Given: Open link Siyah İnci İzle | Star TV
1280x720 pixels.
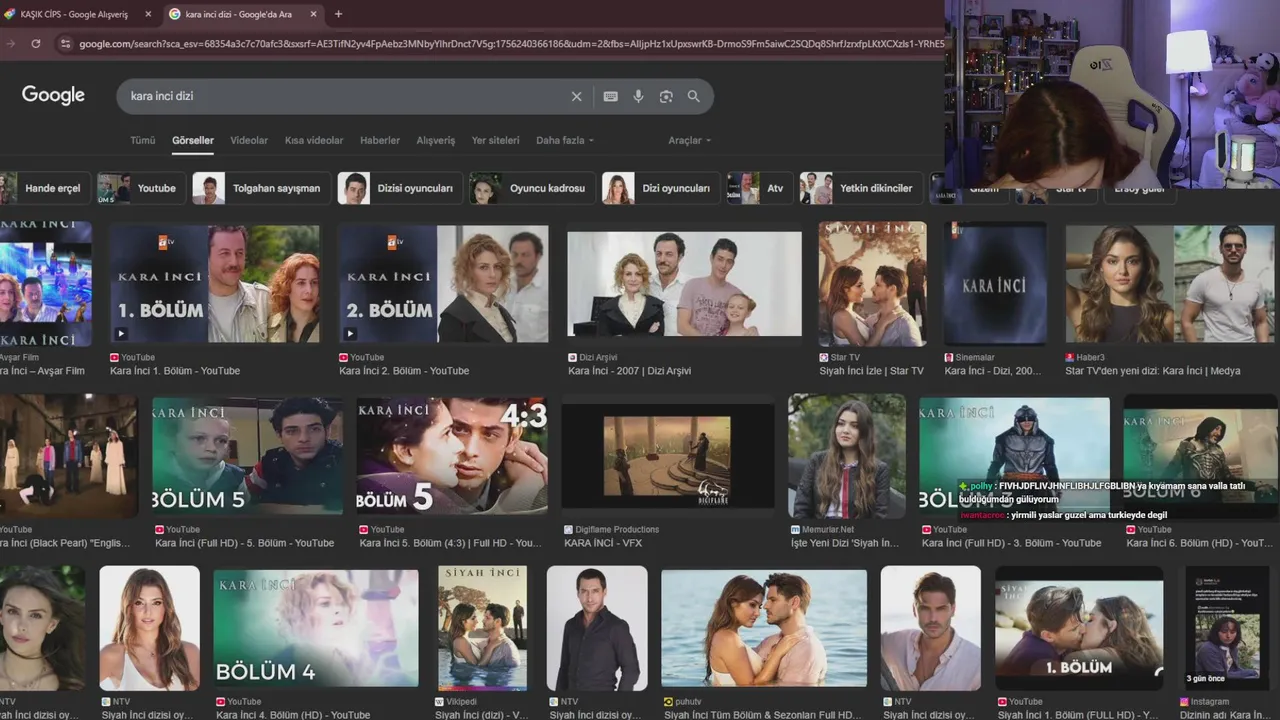Looking at the screenshot, I should click(x=871, y=371).
